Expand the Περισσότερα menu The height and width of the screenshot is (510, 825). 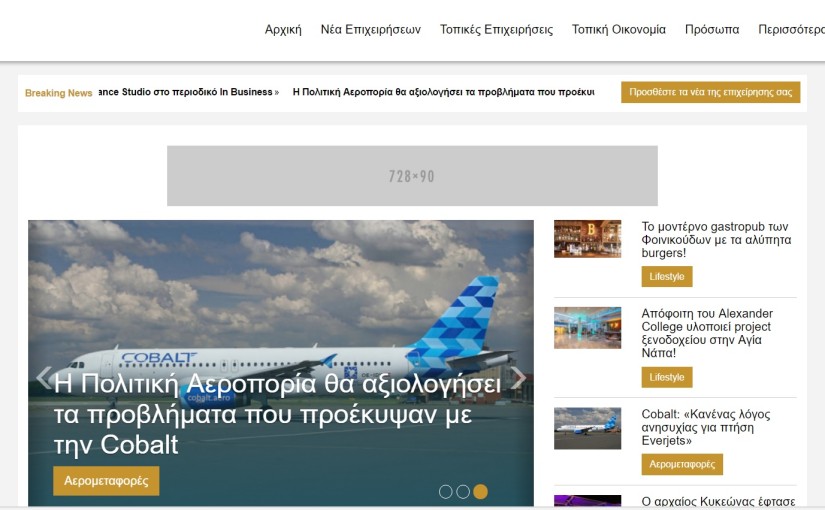(x=791, y=29)
